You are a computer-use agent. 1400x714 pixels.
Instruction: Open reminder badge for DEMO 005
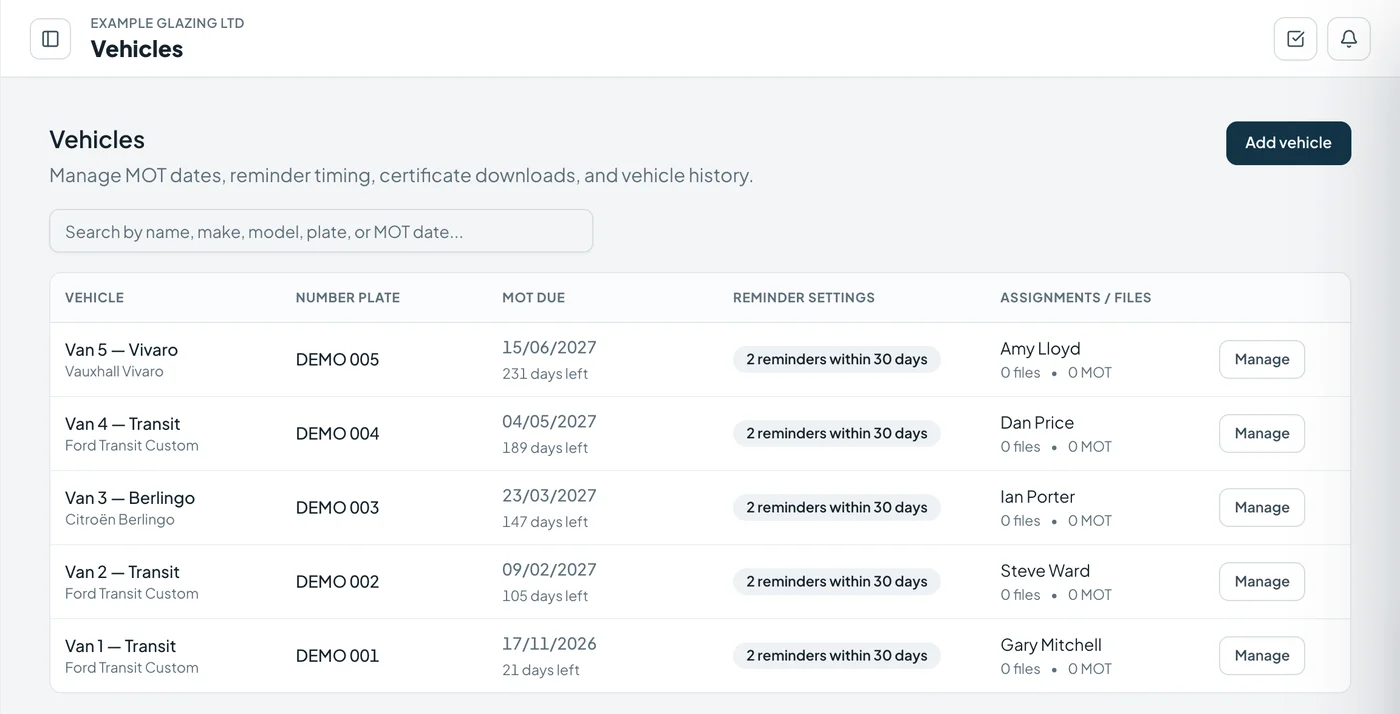pyautogui.click(x=837, y=359)
